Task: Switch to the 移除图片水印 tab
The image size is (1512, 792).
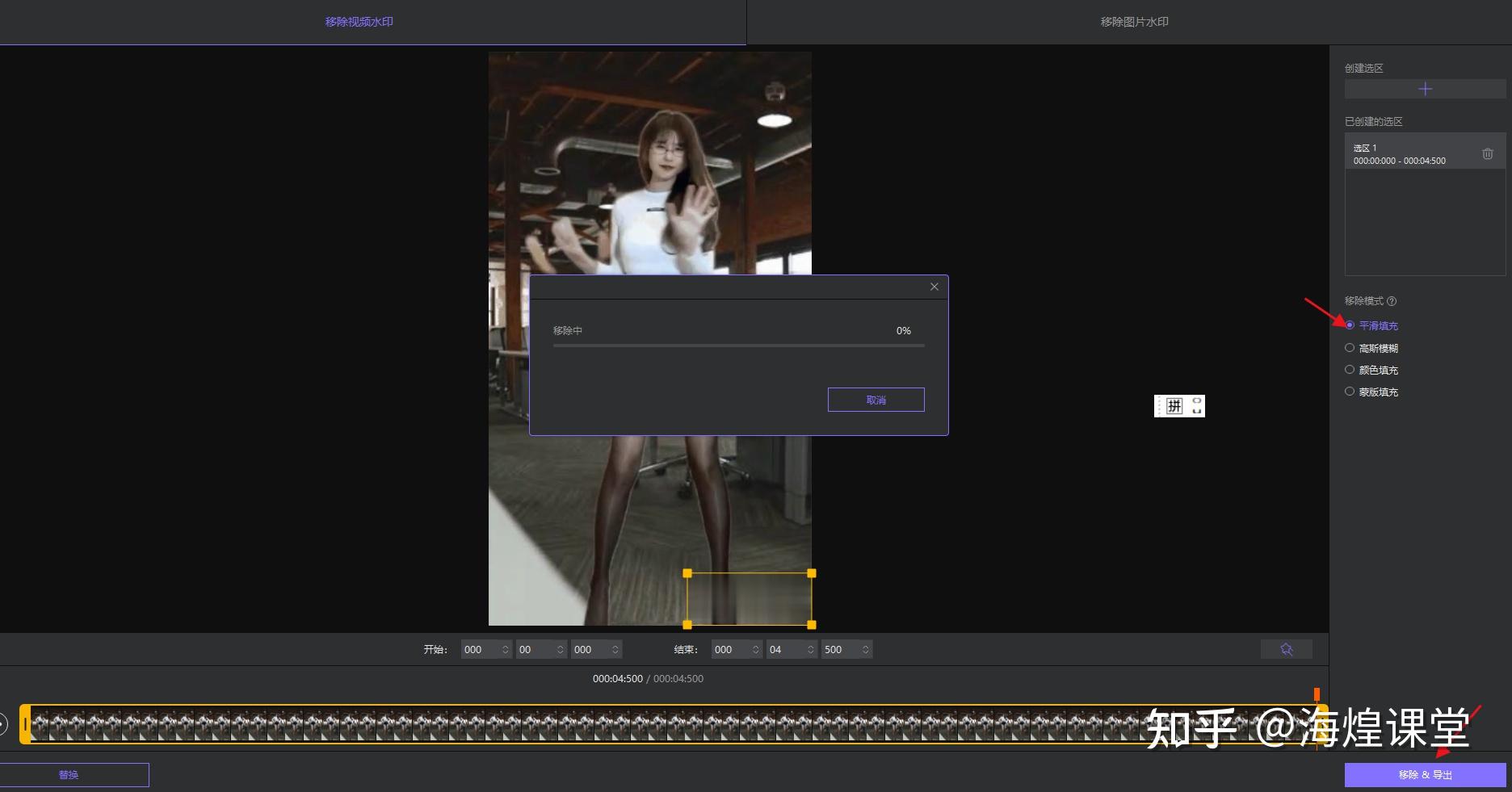Action: pos(1133,22)
